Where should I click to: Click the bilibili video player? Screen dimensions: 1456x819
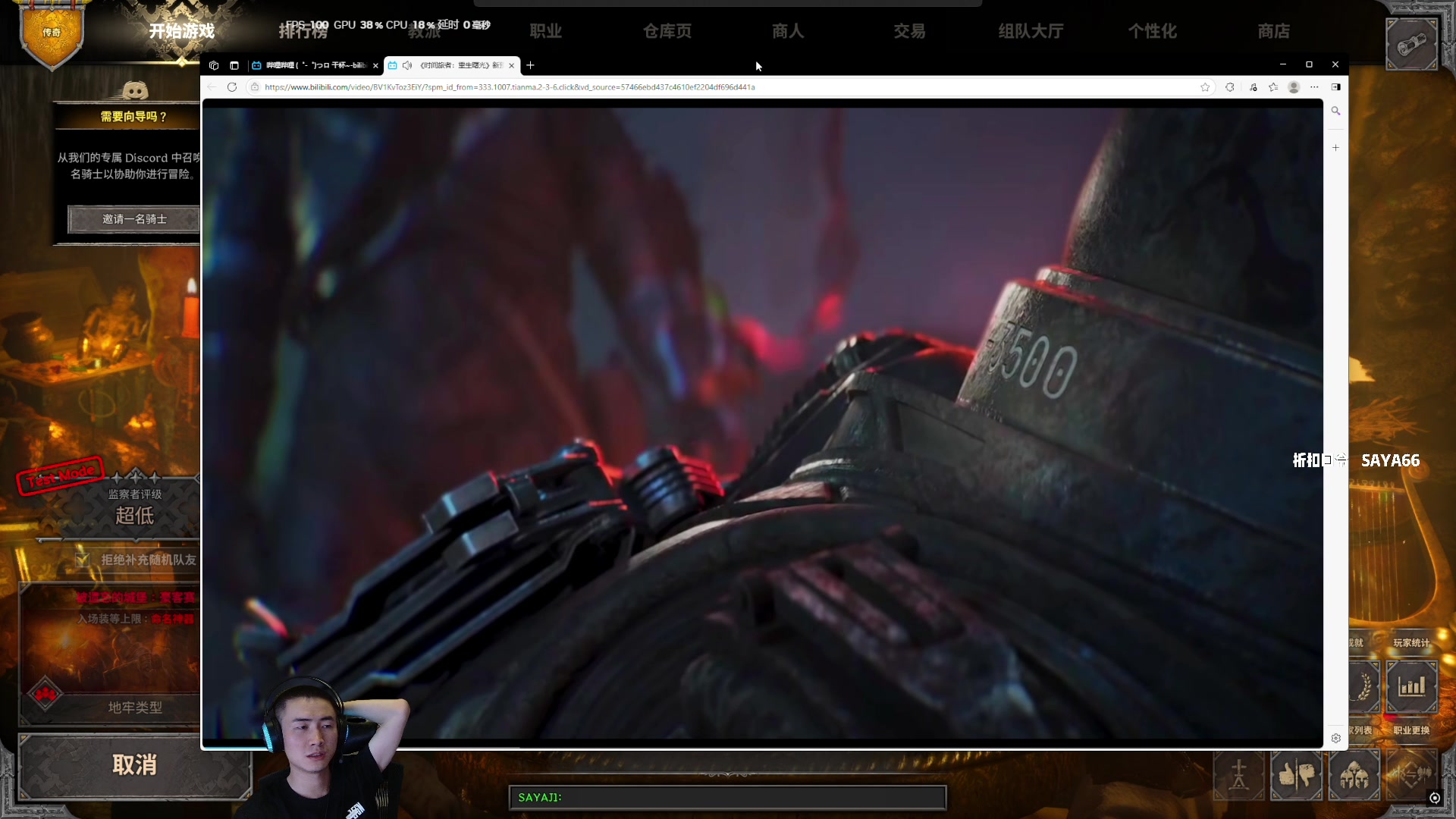pos(762,422)
